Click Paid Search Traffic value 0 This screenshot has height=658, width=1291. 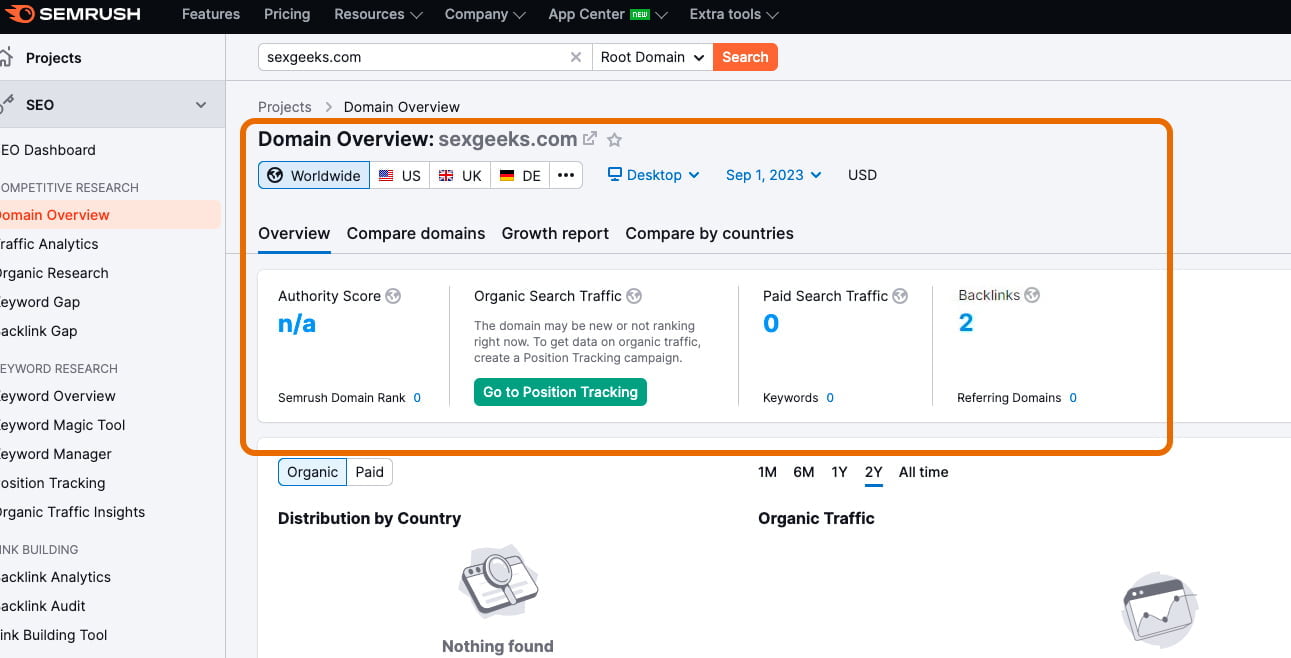point(771,324)
